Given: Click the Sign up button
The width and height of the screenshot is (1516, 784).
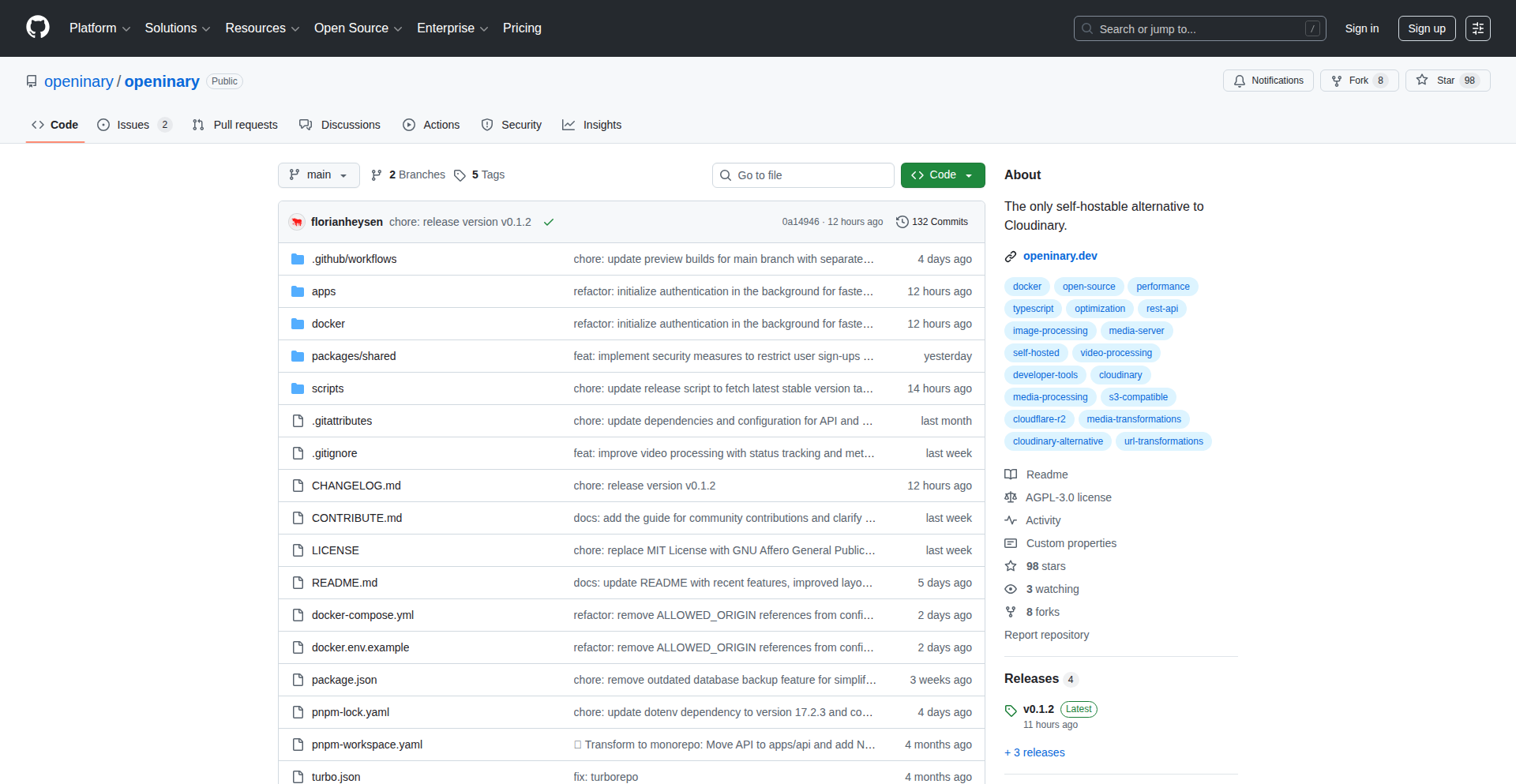Looking at the screenshot, I should click(x=1426, y=28).
